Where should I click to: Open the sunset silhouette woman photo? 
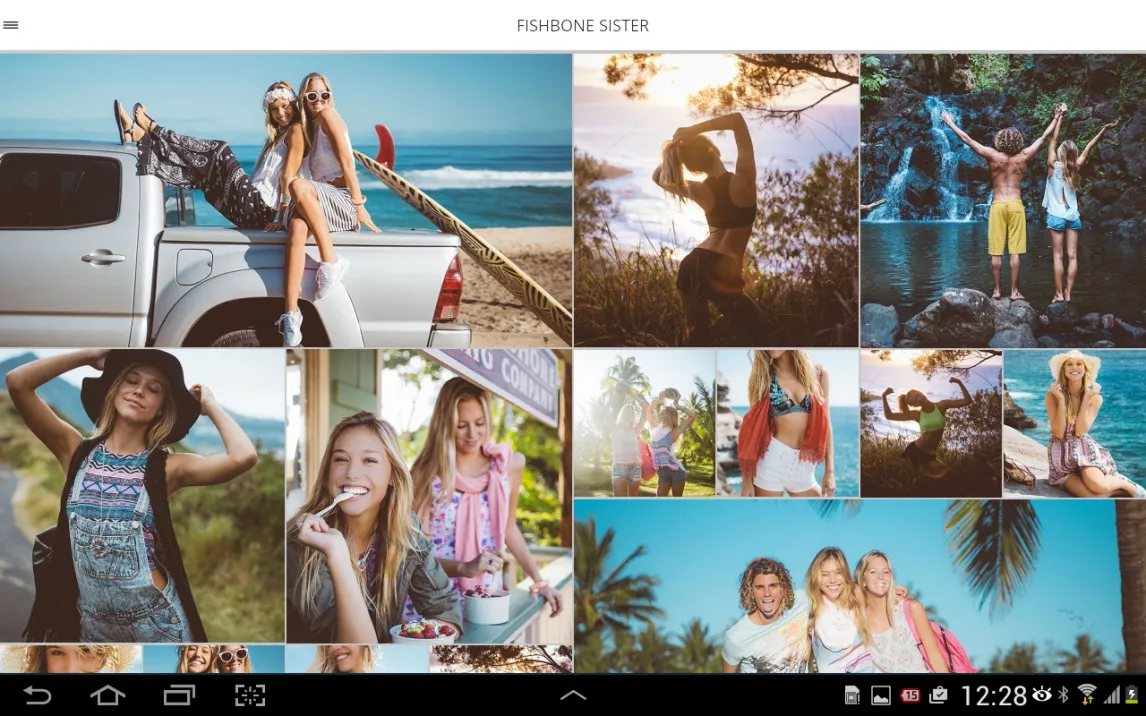716,200
